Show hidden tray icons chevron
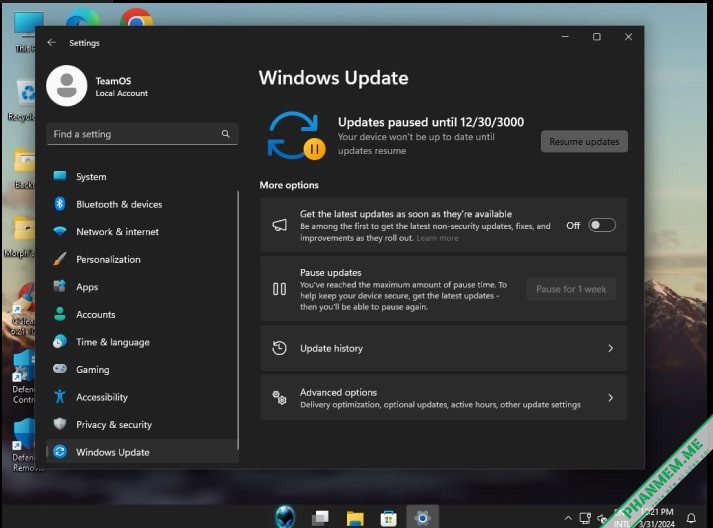Image resolution: width=713 pixels, height=528 pixels. tap(568, 518)
